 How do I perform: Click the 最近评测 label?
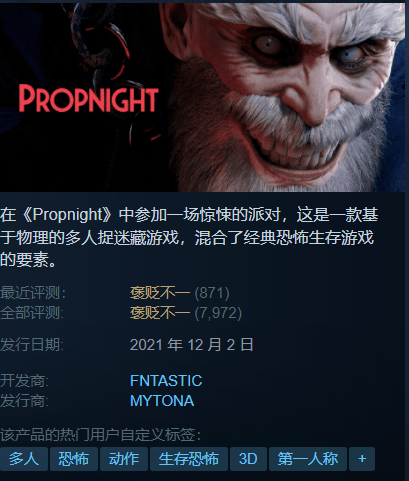coord(33,293)
